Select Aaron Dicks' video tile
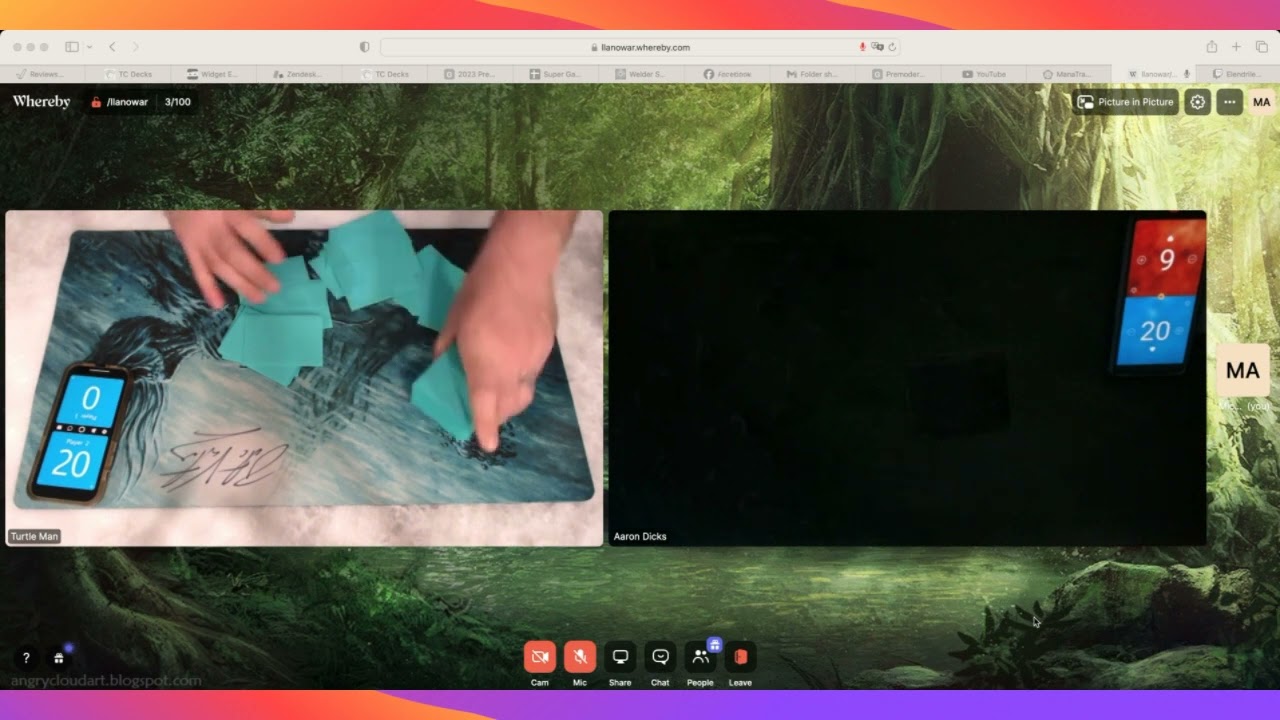Image resolution: width=1280 pixels, height=720 pixels. click(907, 378)
